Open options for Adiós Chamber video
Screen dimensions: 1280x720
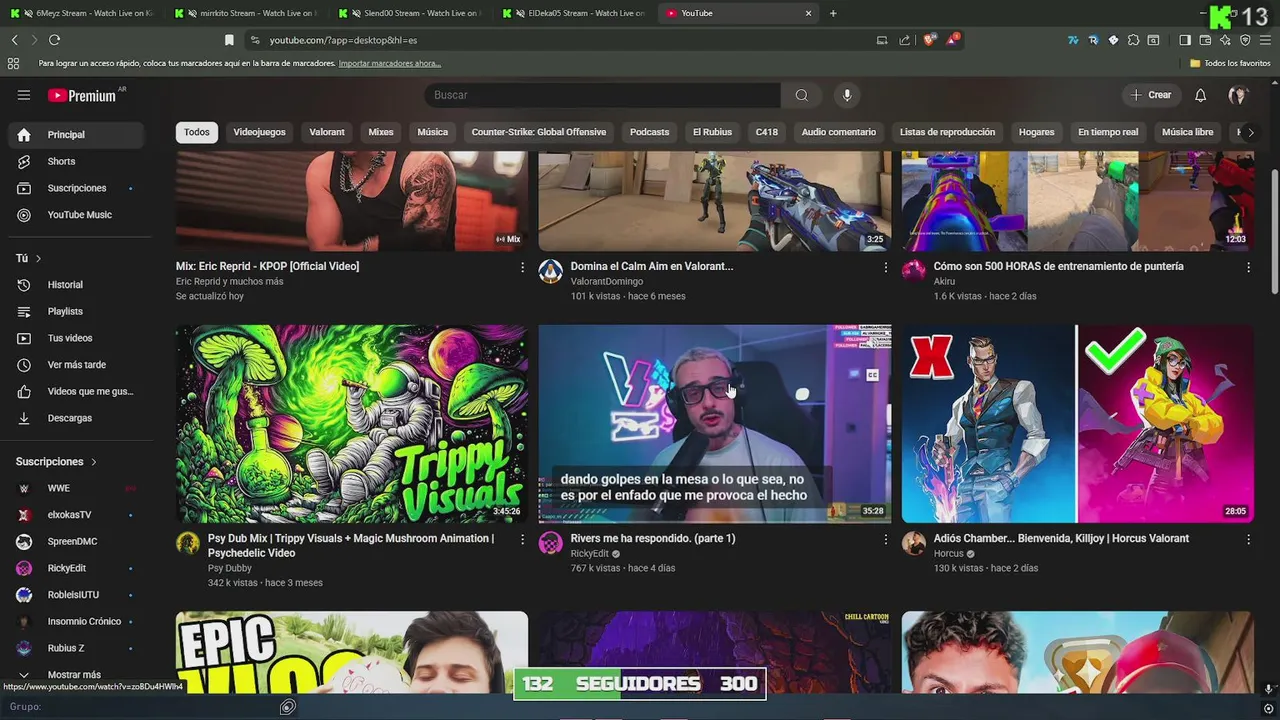pyautogui.click(x=1248, y=539)
